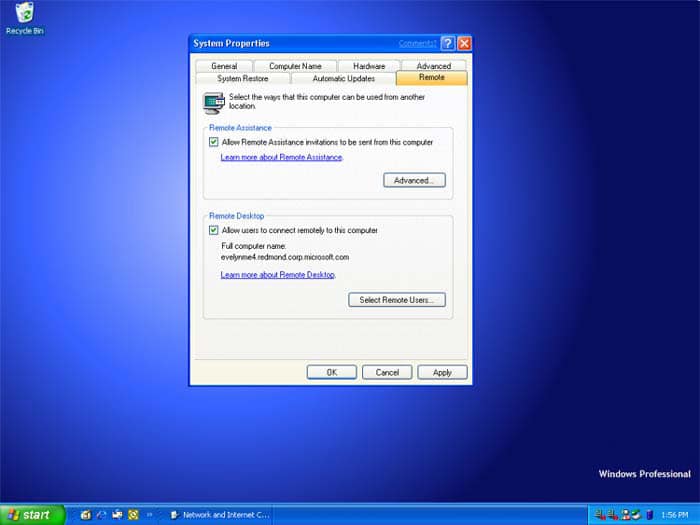Open the Hardware tab

(x=369, y=66)
